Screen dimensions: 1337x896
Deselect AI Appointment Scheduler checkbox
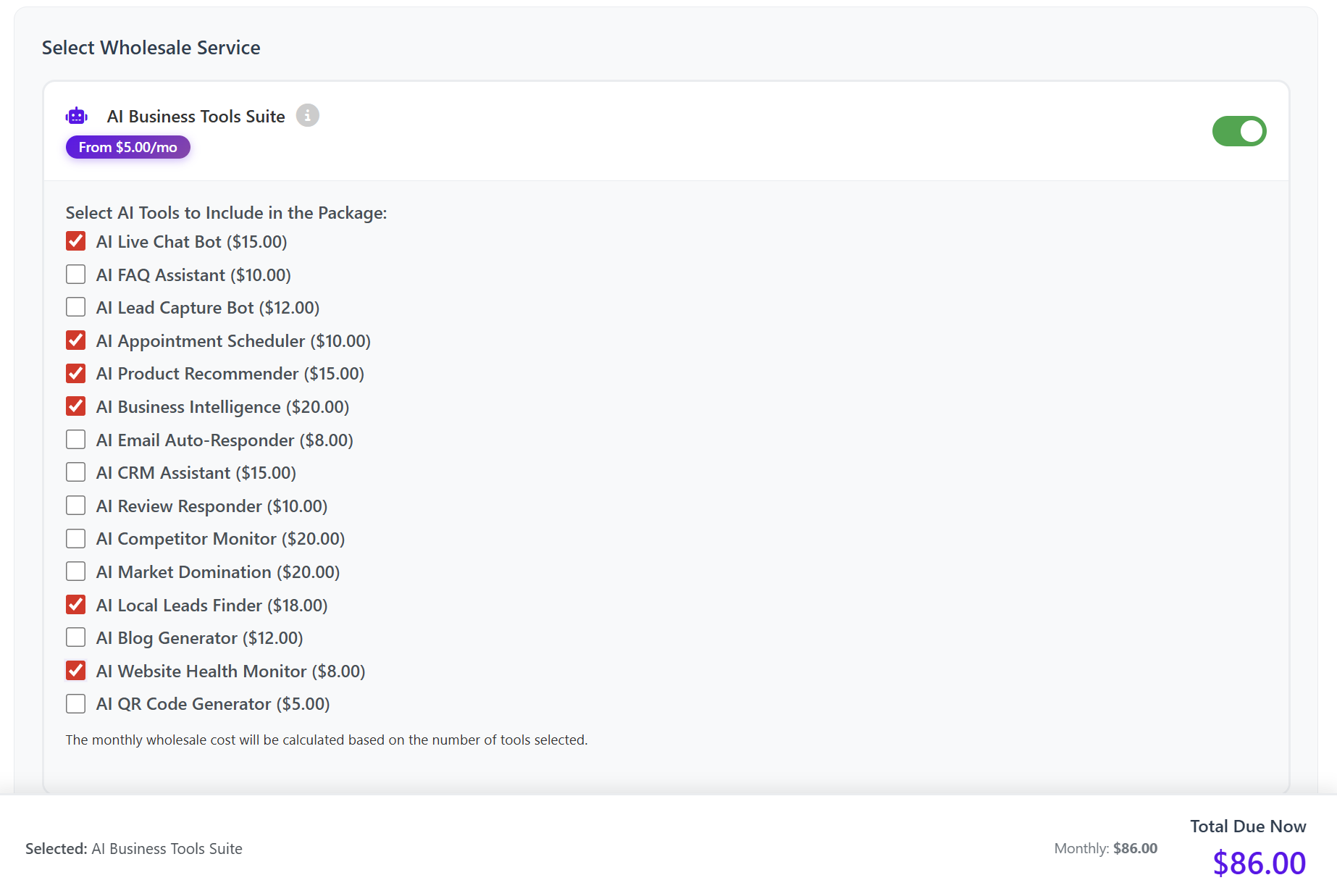click(x=76, y=340)
